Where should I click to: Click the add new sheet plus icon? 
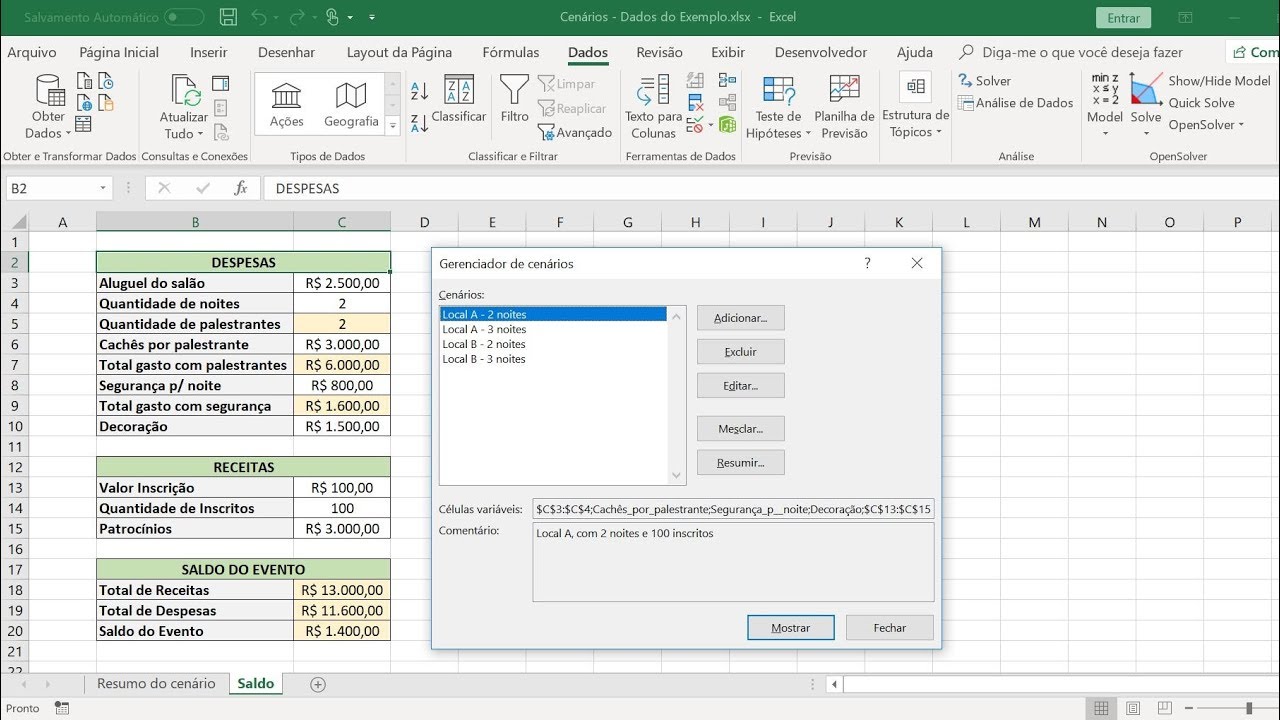coord(318,684)
